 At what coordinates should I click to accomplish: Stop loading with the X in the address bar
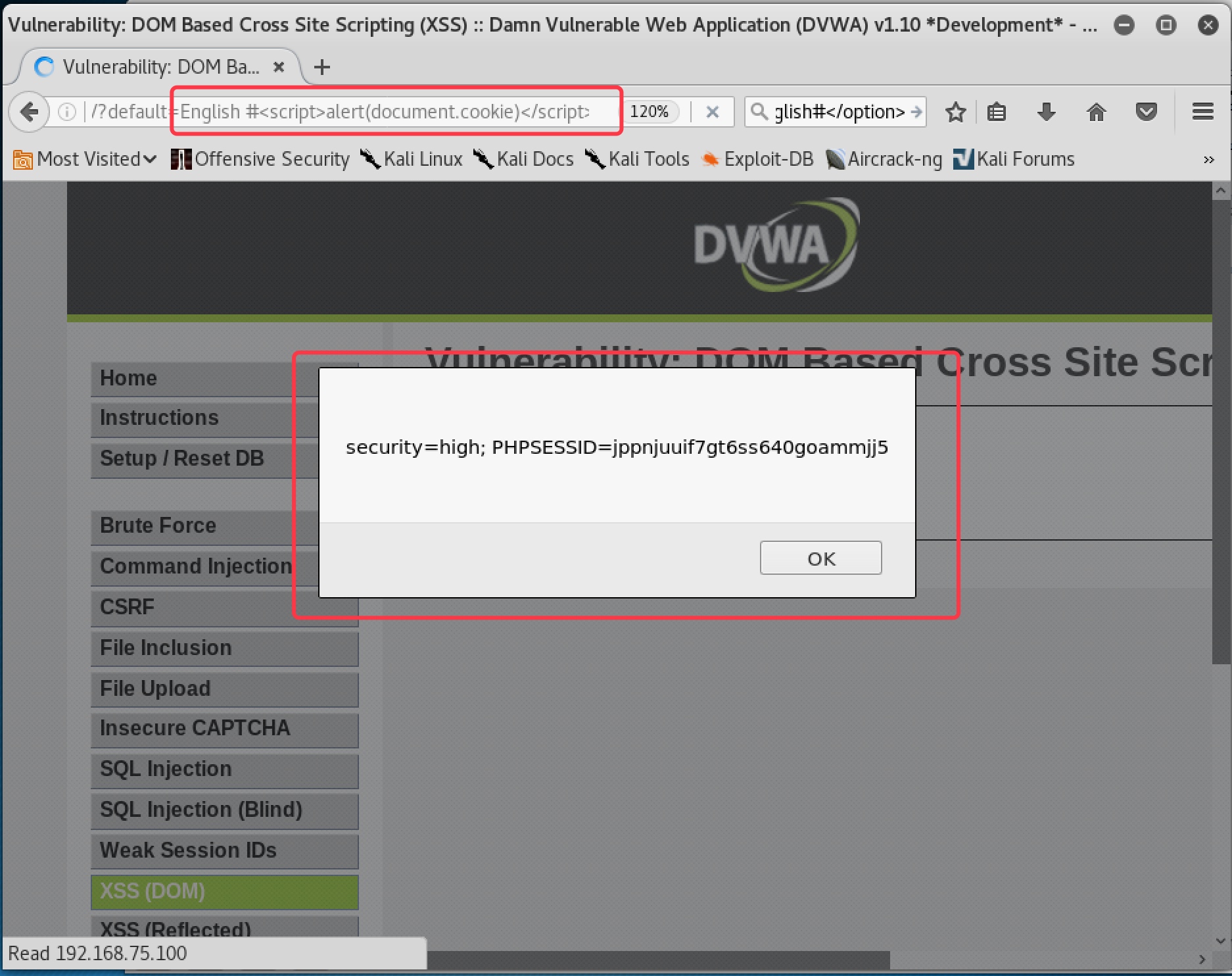click(712, 112)
